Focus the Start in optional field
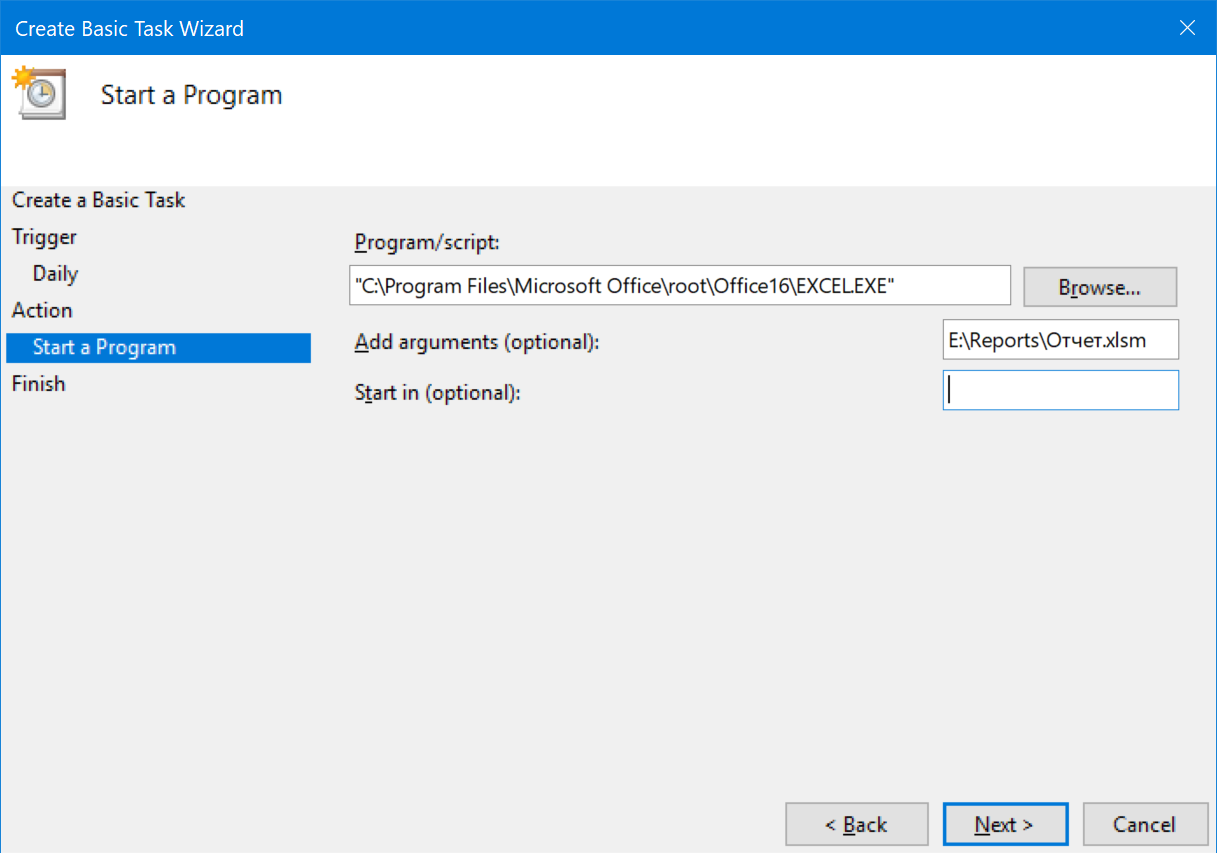1217x853 pixels. tap(1061, 390)
